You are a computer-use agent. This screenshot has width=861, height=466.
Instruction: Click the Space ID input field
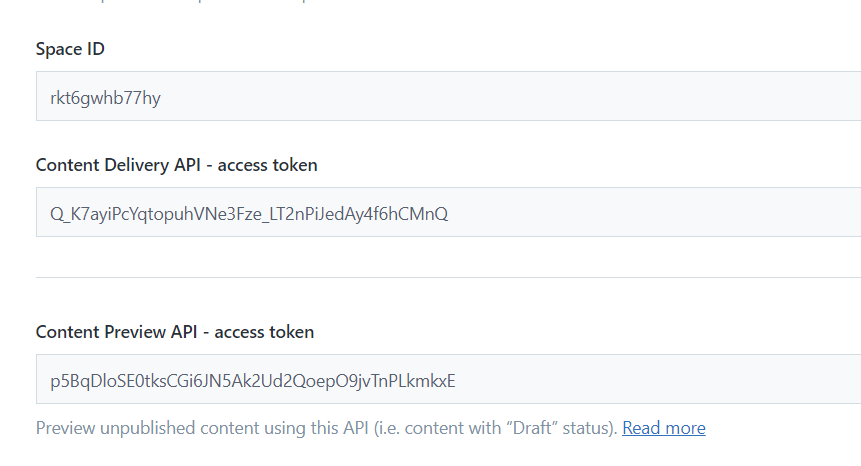448,97
